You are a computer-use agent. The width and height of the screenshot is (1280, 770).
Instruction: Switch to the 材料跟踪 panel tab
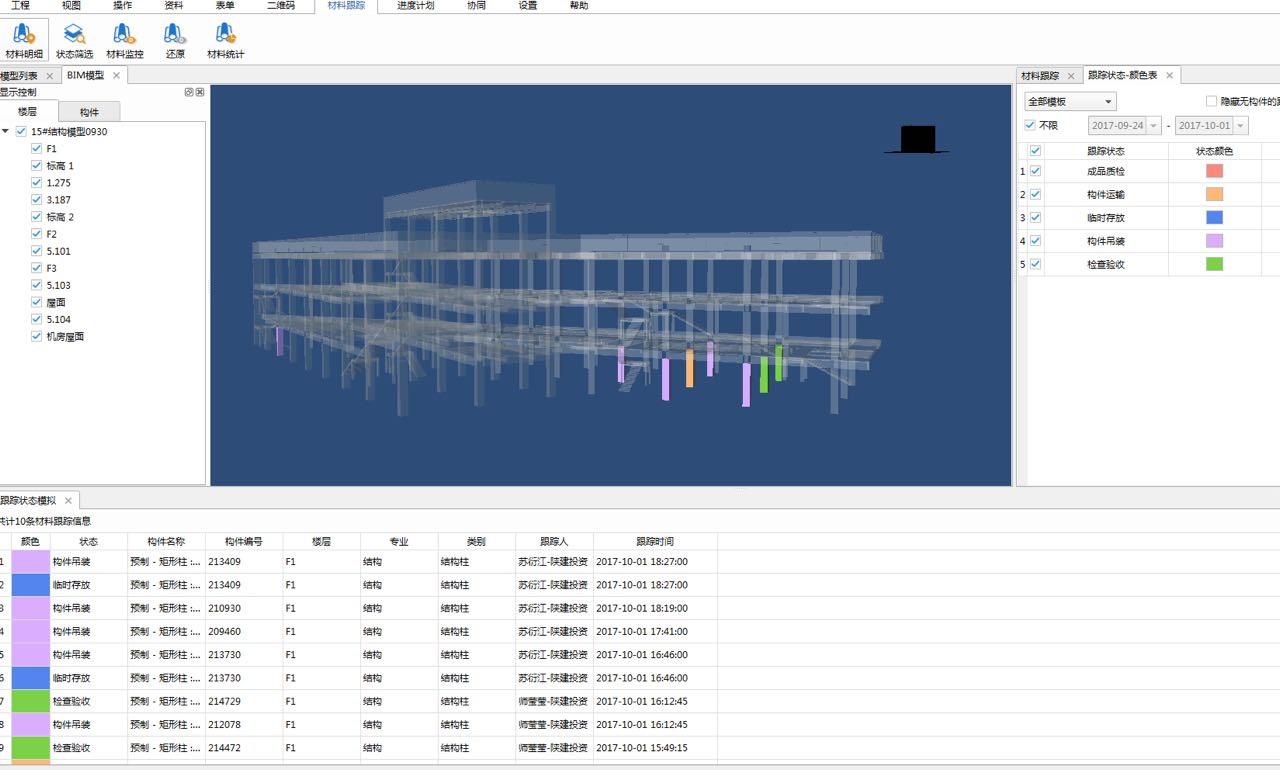coord(1040,76)
